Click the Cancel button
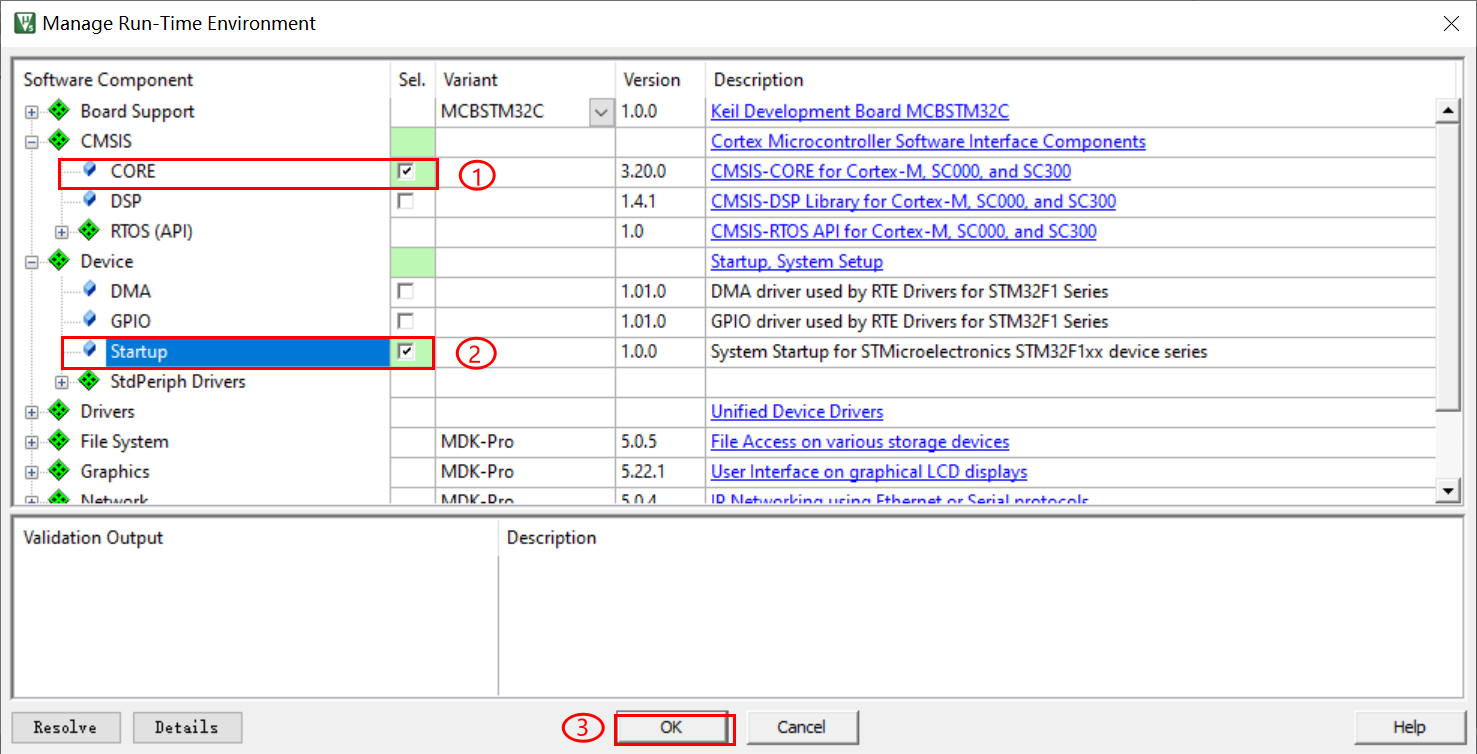The width and height of the screenshot is (1477, 754). tap(802, 727)
